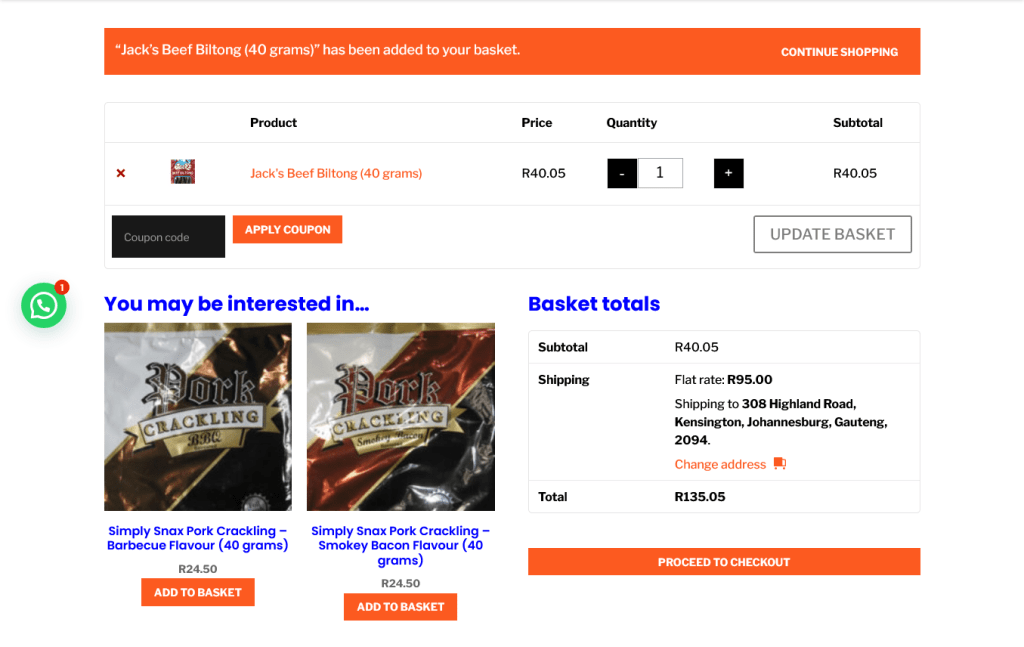The width and height of the screenshot is (1024, 647).
Task: Increase quantity with the plus button
Action: coord(728,173)
